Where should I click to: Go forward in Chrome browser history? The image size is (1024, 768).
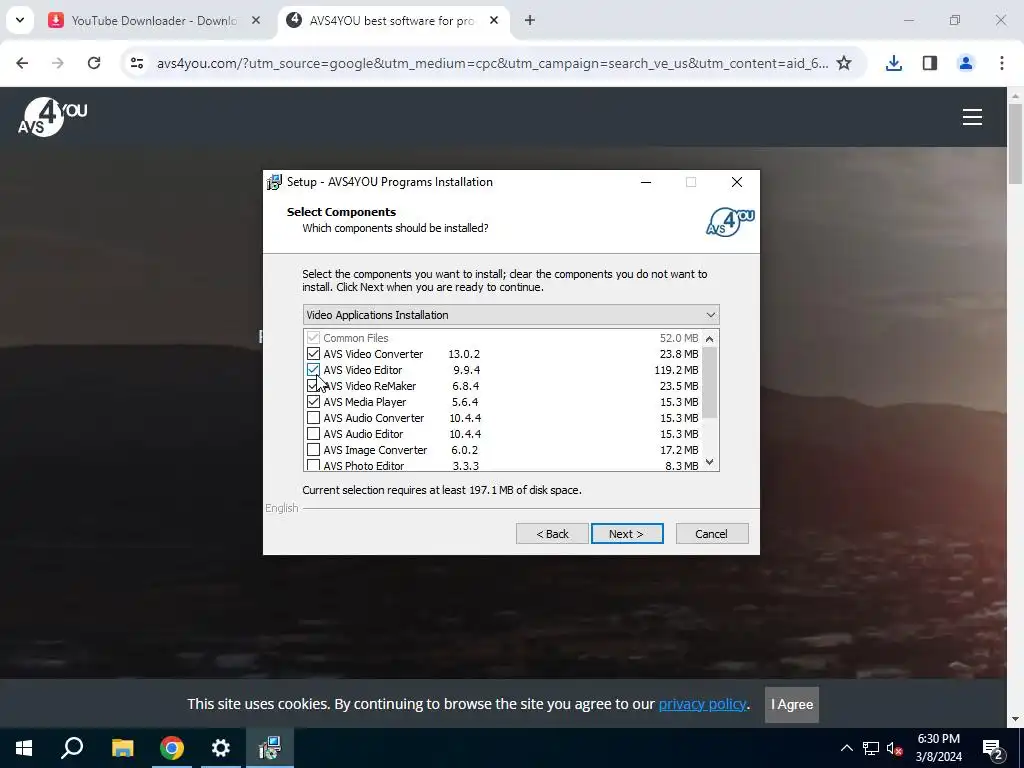[58, 63]
